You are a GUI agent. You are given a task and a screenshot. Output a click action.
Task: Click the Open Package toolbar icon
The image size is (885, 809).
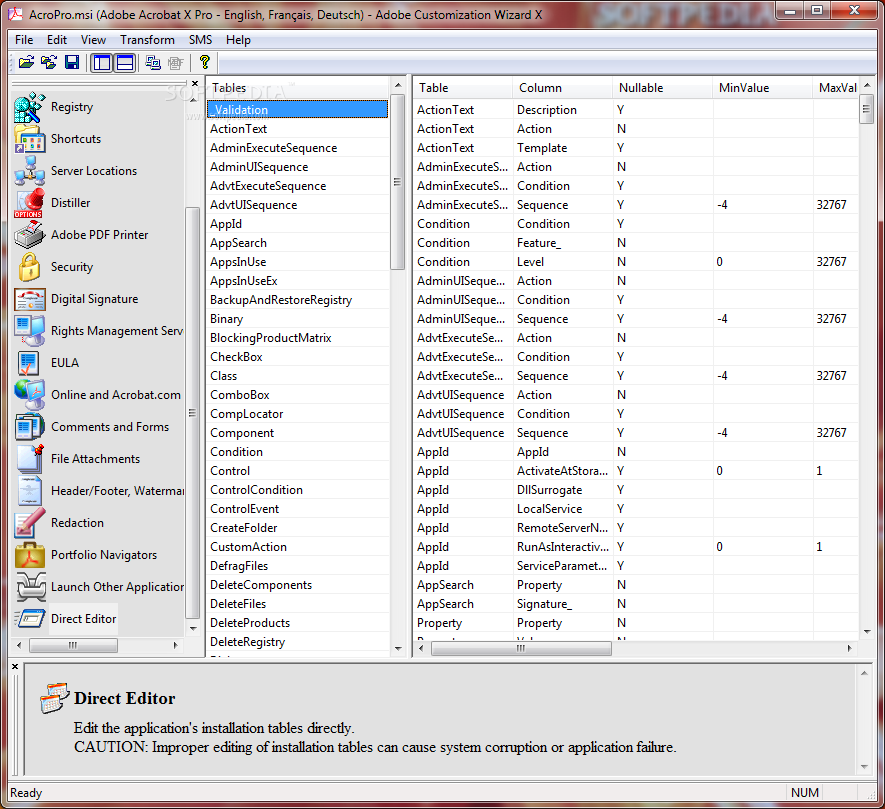[26, 62]
